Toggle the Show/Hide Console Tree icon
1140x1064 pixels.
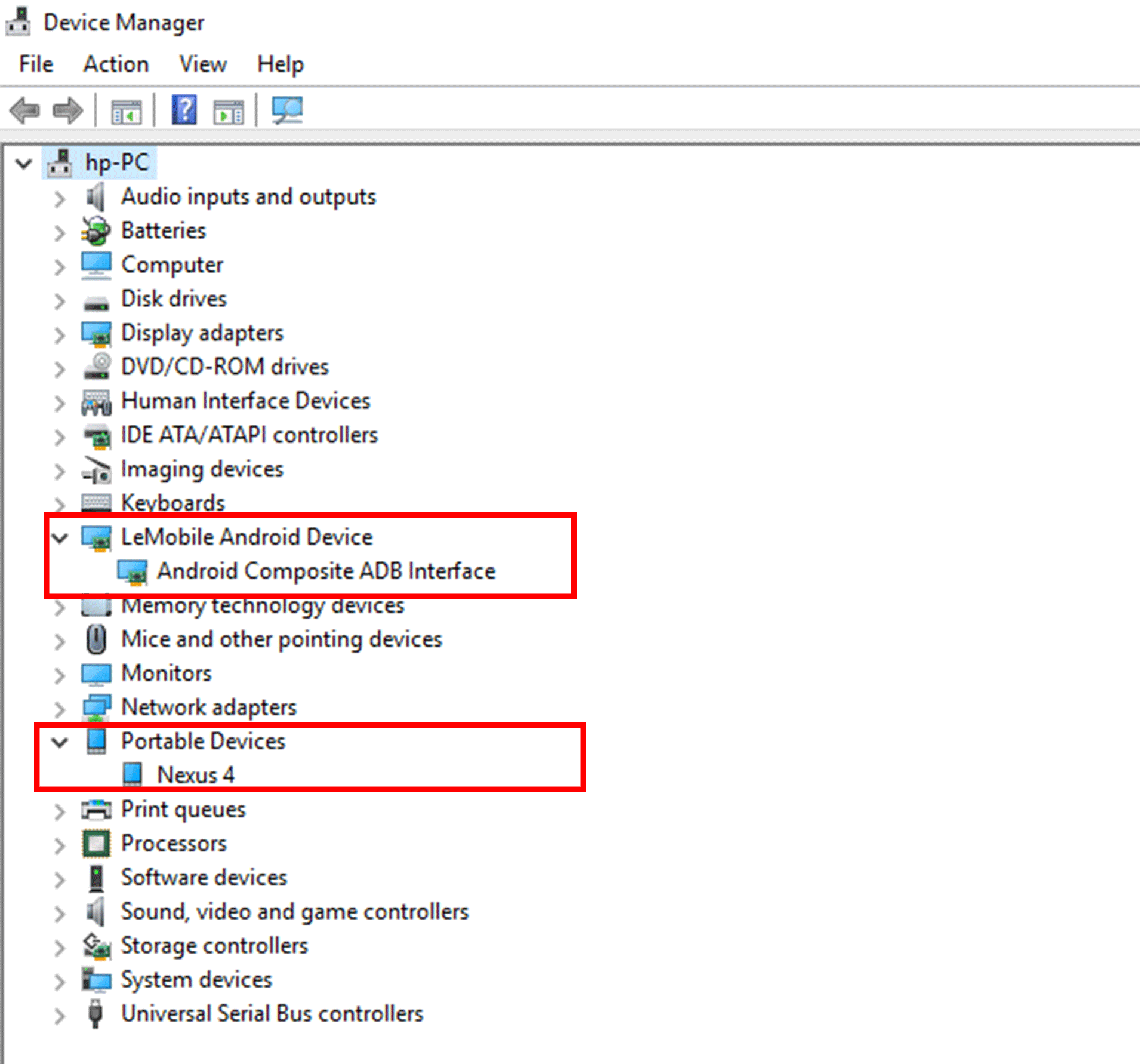127,110
